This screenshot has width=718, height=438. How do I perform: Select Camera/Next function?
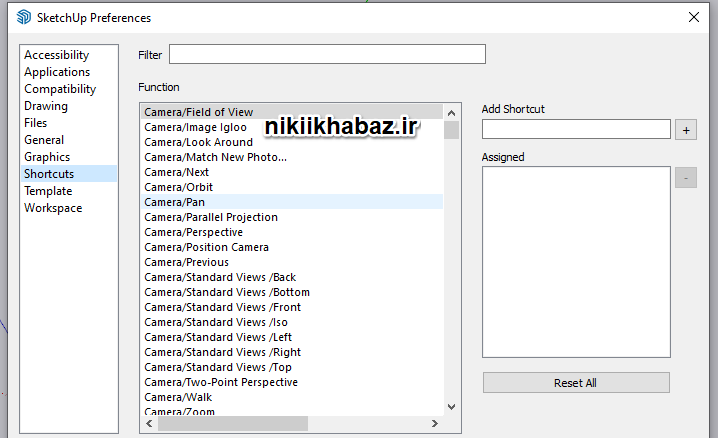pyautogui.click(x=292, y=172)
